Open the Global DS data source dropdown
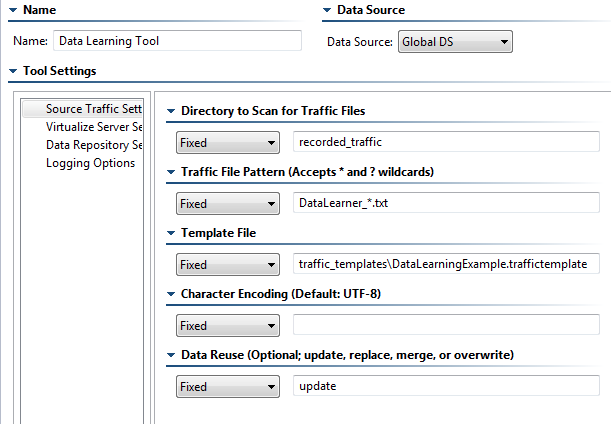The image size is (611, 424). [455, 42]
